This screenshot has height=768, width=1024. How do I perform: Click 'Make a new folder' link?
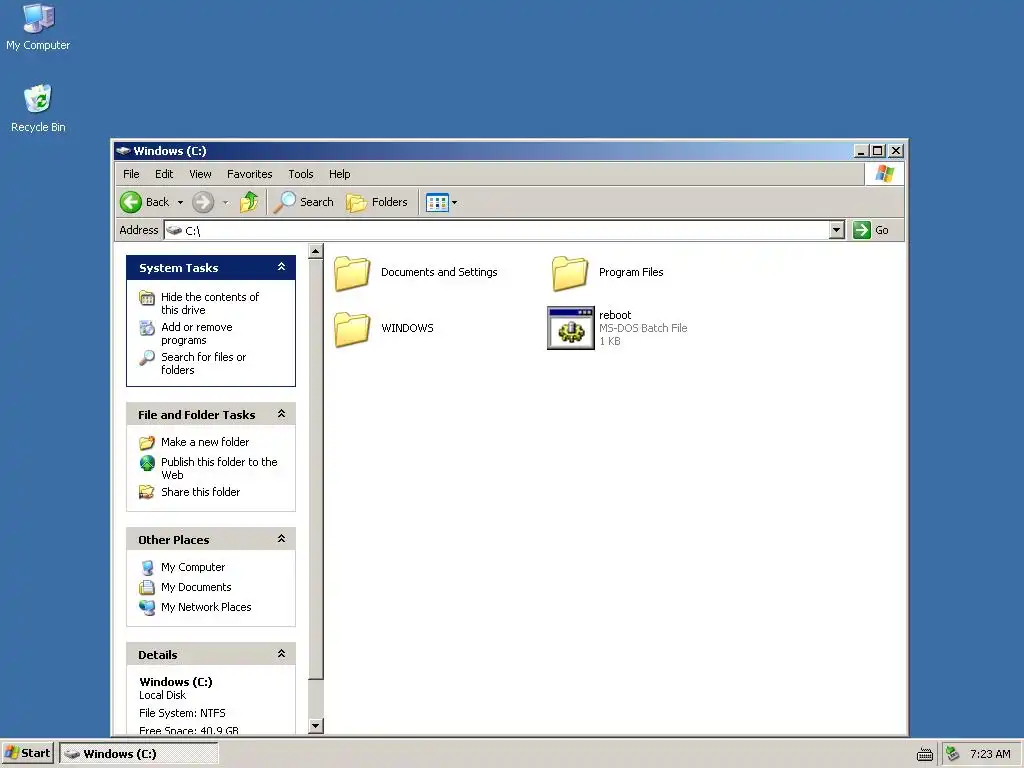[204, 442]
